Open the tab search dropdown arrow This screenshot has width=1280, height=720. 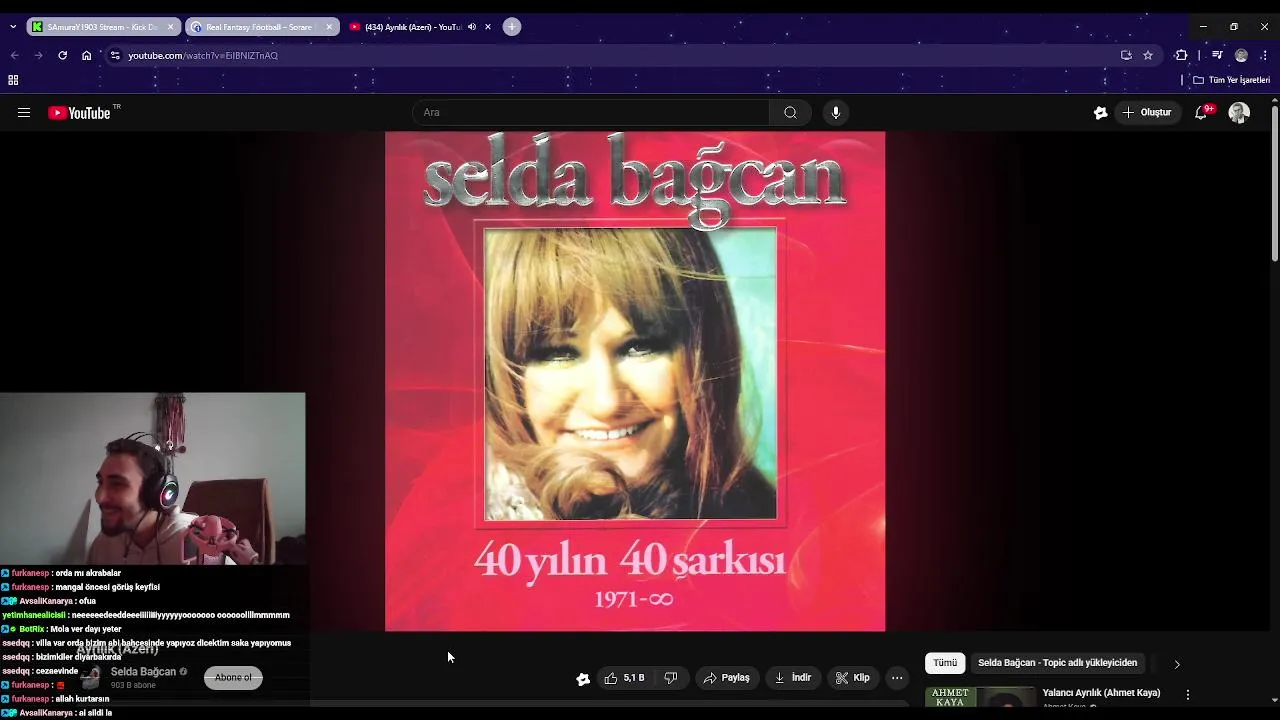coord(12,27)
